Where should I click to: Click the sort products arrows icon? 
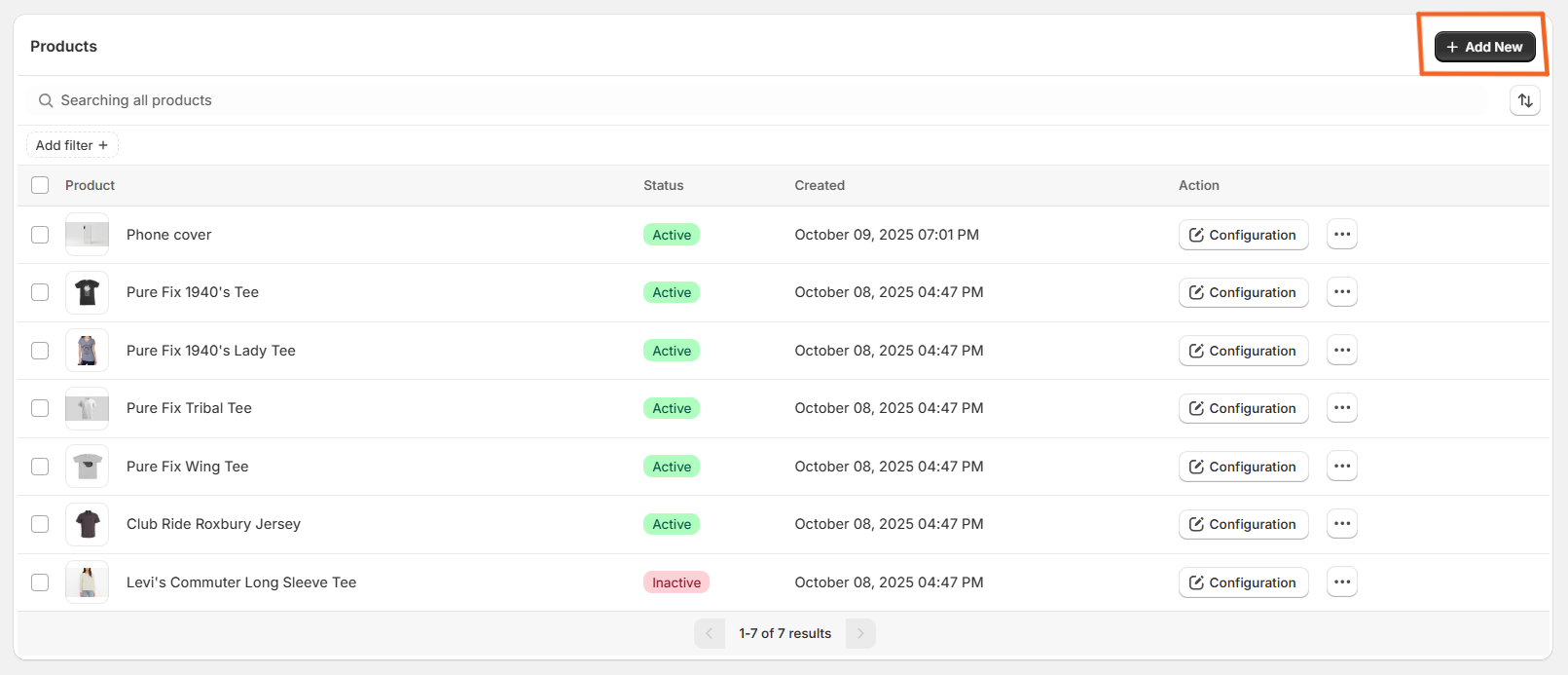1524,100
